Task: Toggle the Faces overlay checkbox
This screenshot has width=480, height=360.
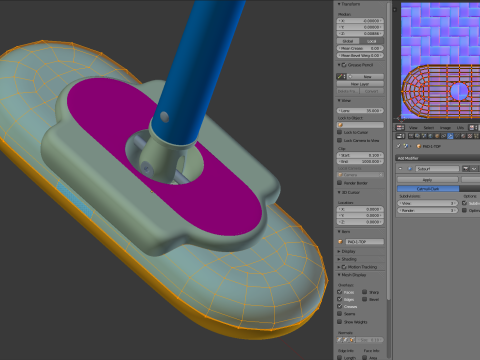Action: click(x=339, y=292)
